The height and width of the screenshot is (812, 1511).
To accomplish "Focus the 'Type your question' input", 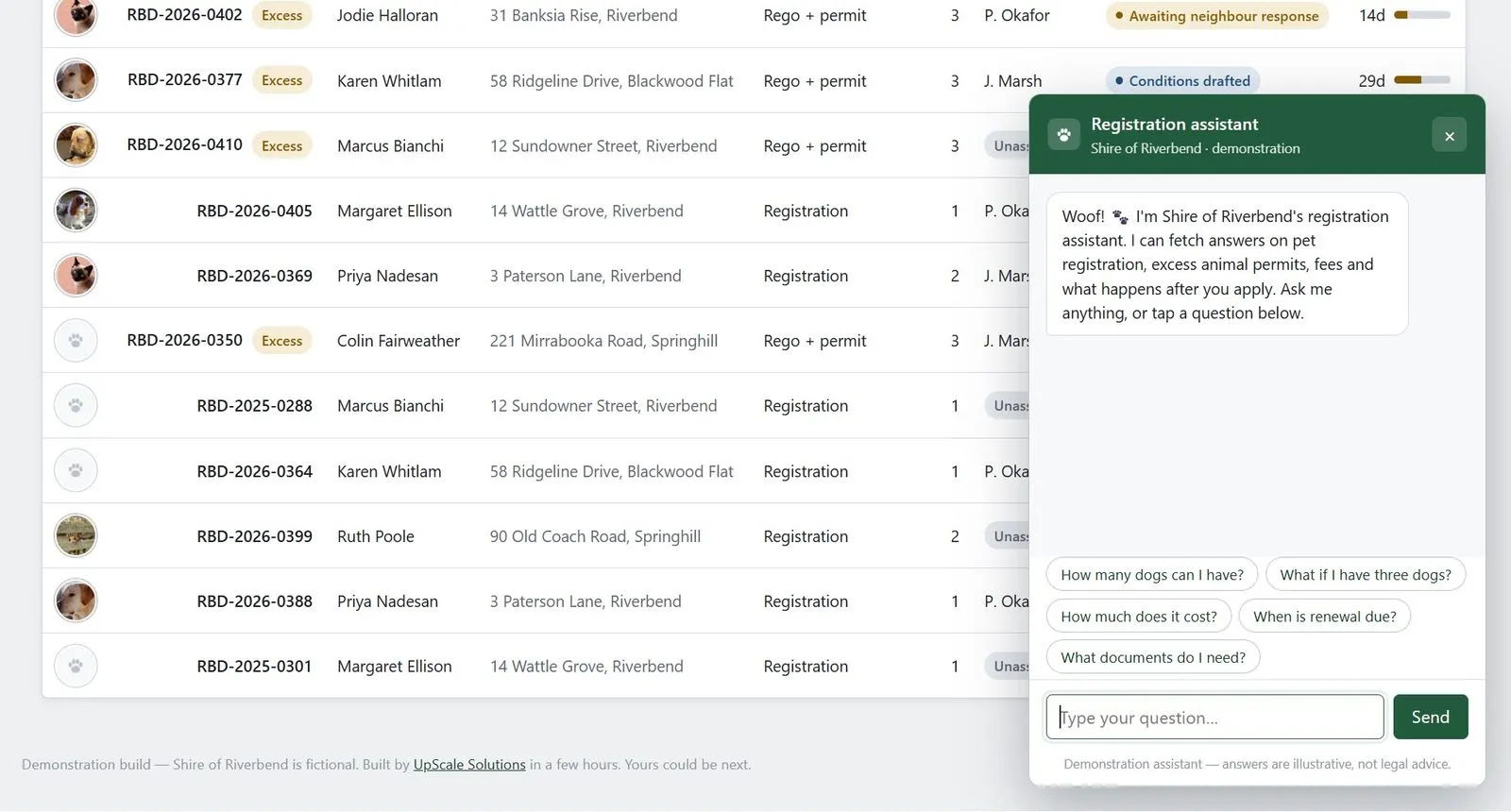I will click(x=1214, y=717).
